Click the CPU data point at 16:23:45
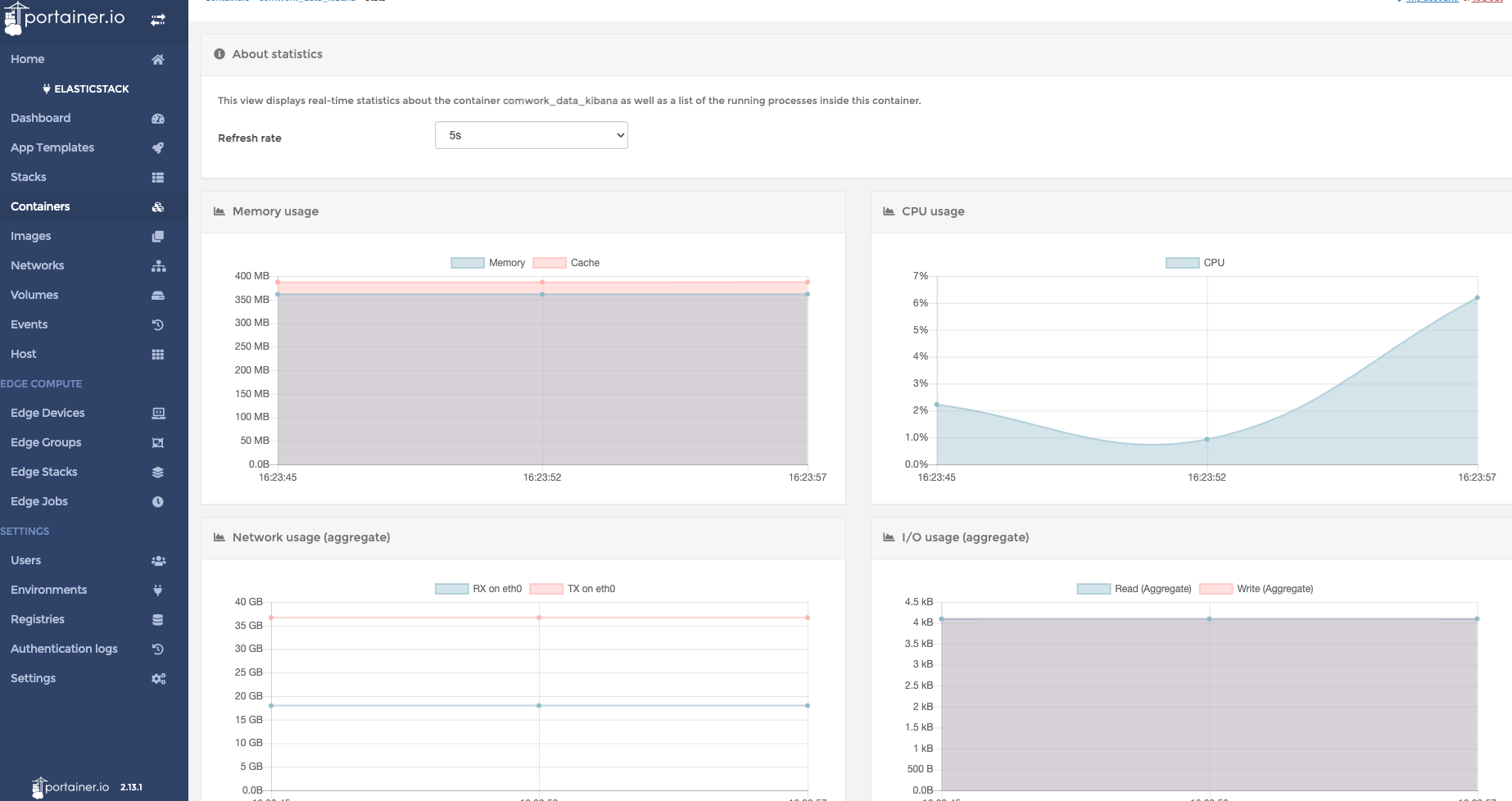The height and width of the screenshot is (801, 1512). tap(937, 405)
